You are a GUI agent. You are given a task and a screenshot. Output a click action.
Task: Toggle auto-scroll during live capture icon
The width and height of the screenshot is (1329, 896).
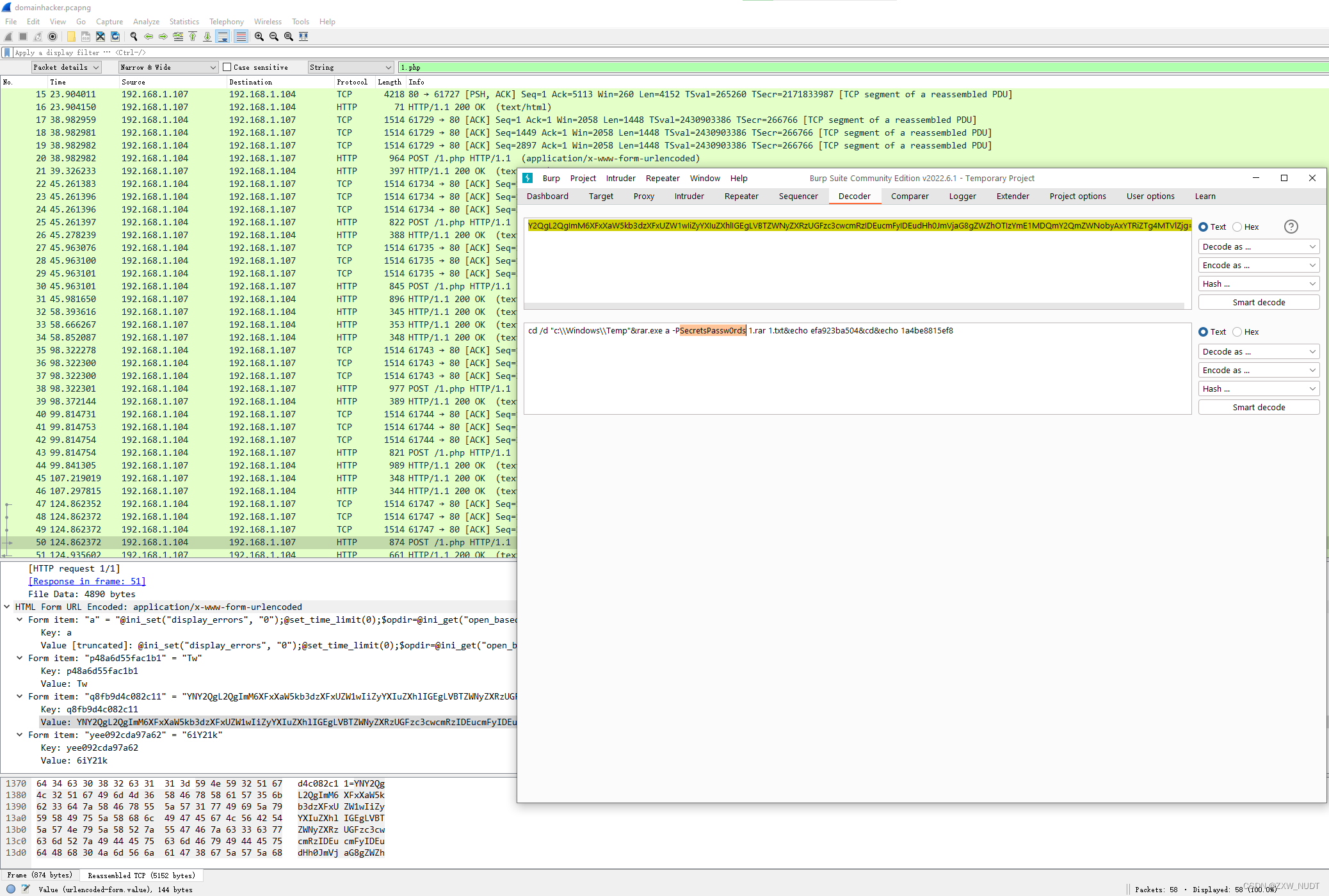coord(222,36)
